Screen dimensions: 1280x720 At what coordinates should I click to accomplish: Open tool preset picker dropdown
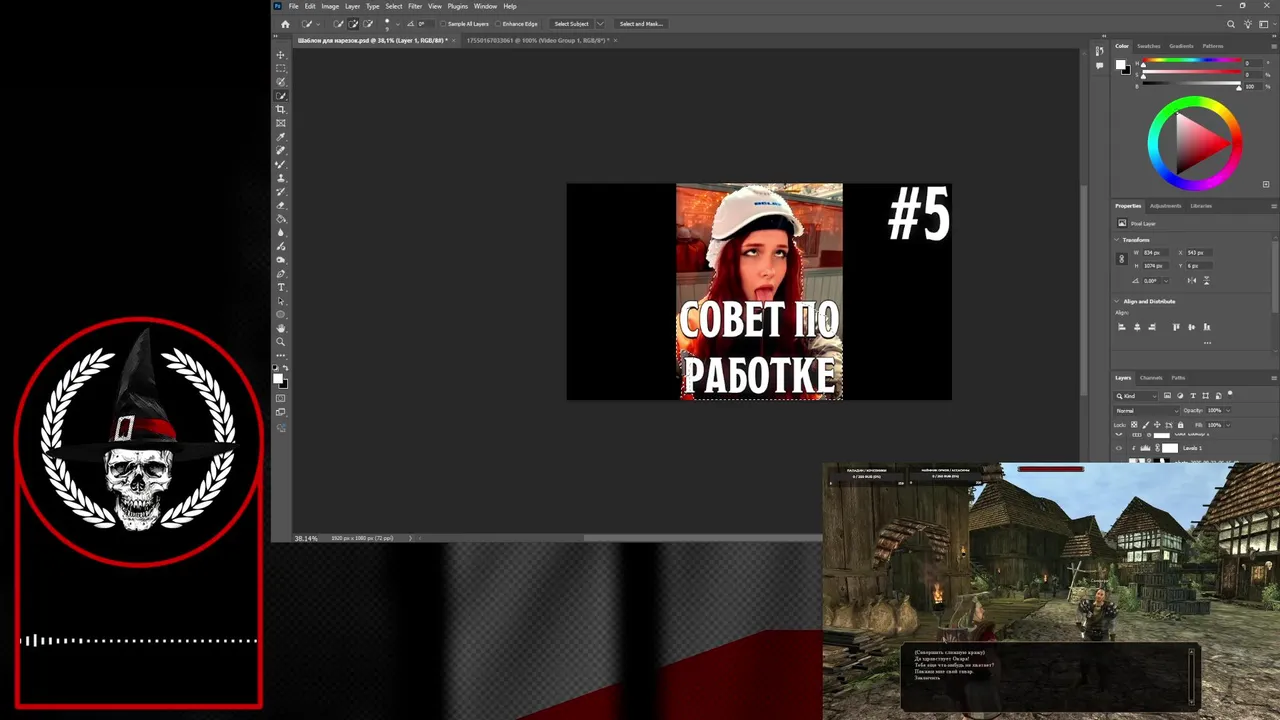click(319, 24)
